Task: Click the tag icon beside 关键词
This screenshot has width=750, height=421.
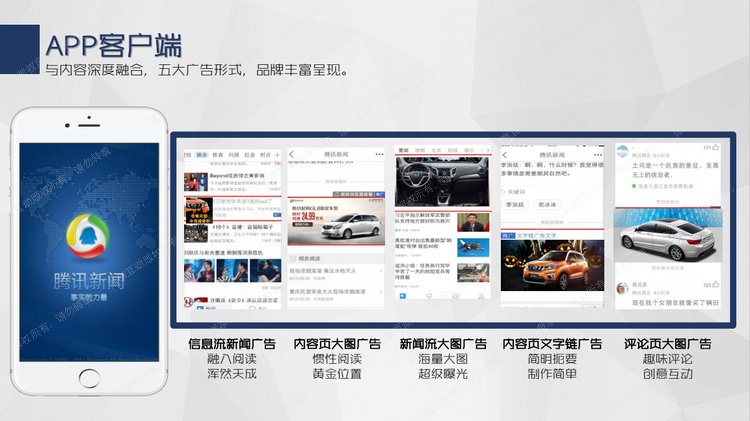Action: (504, 192)
